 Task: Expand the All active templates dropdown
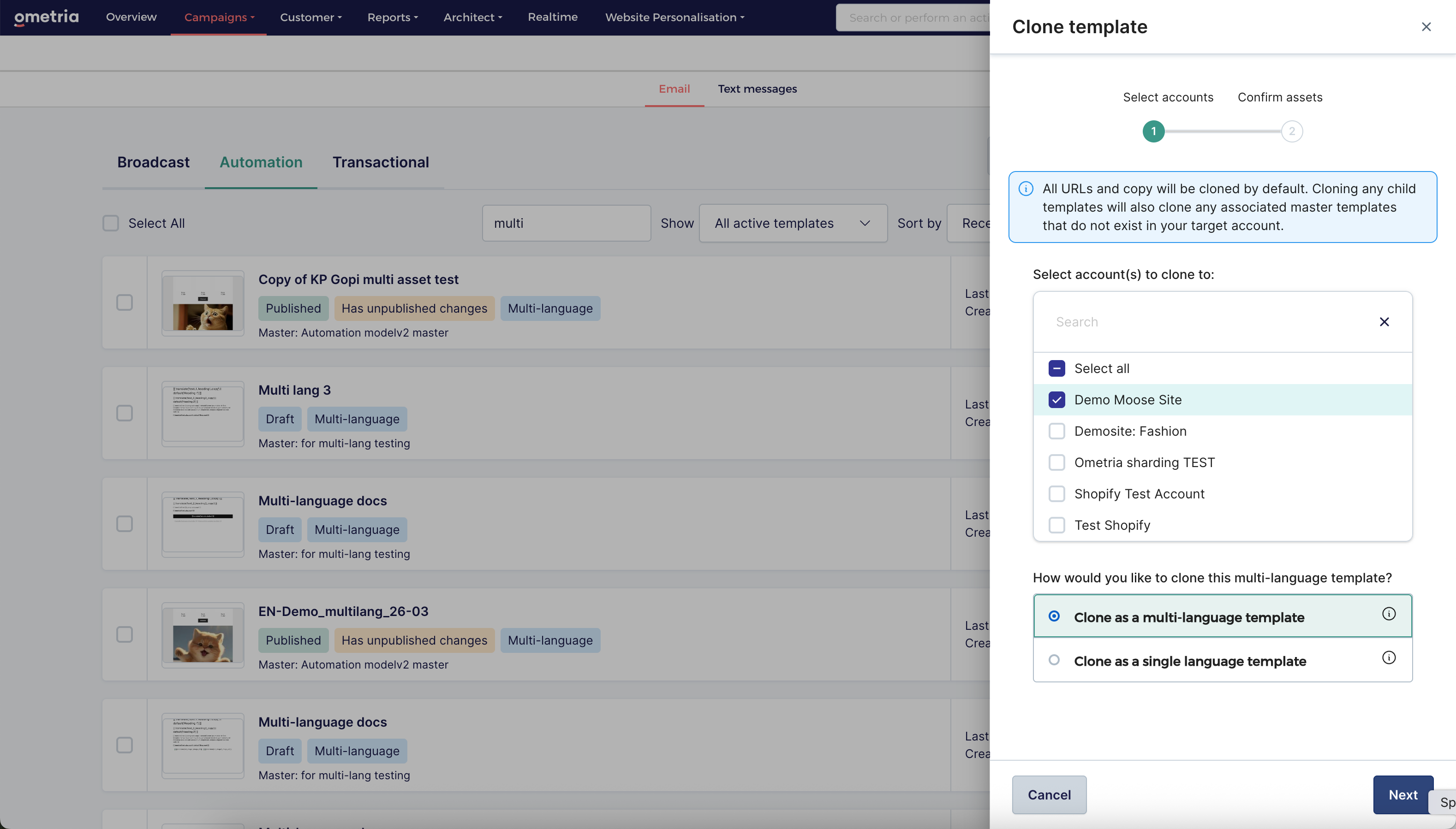(x=793, y=223)
